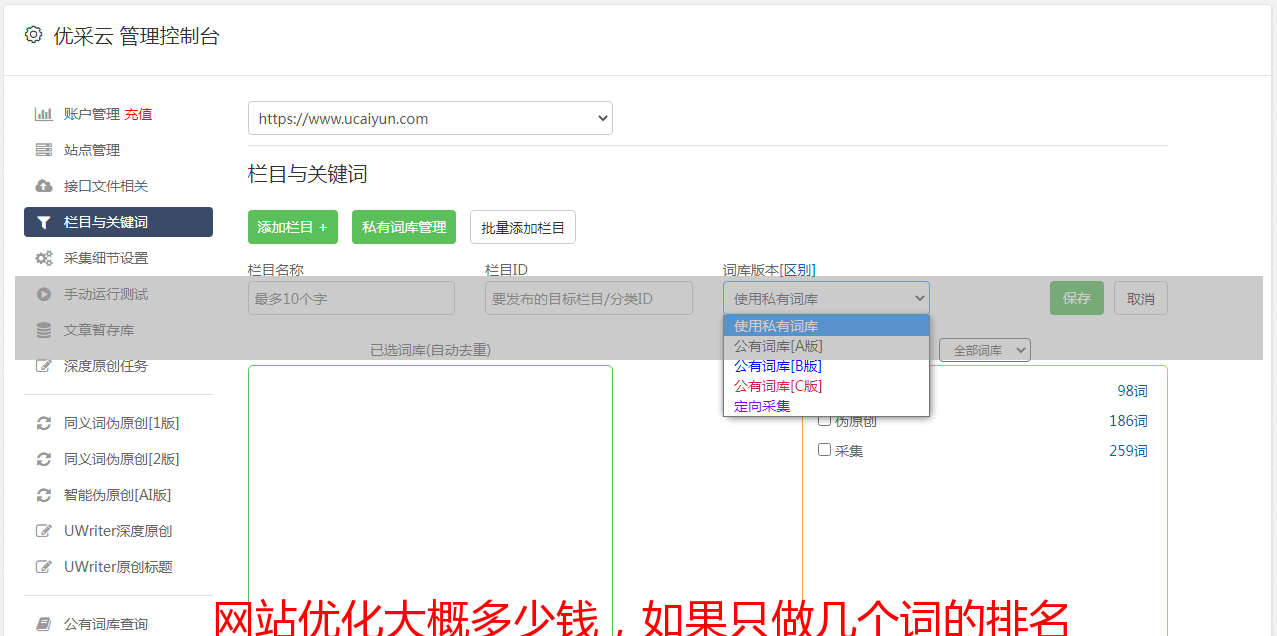The image size is (1277, 636).
Task: Open 站点管理 in the sidebar
Action: point(92,150)
